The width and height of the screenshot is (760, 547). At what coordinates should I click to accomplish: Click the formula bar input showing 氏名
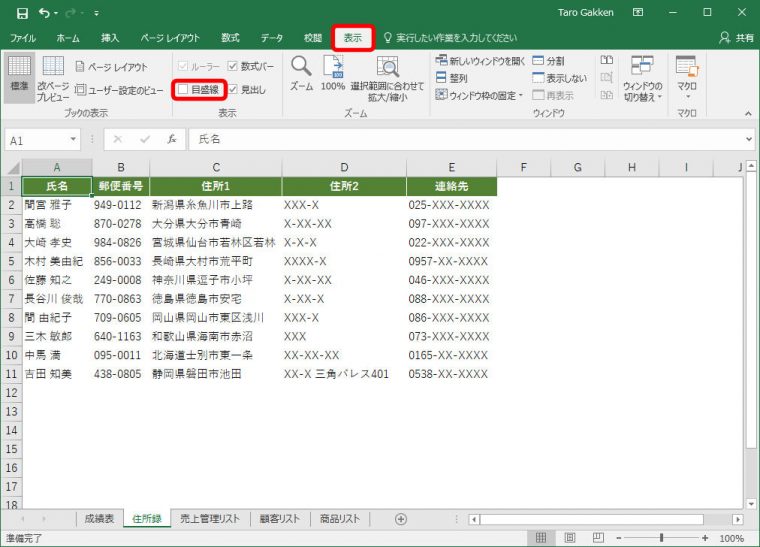(x=465, y=140)
